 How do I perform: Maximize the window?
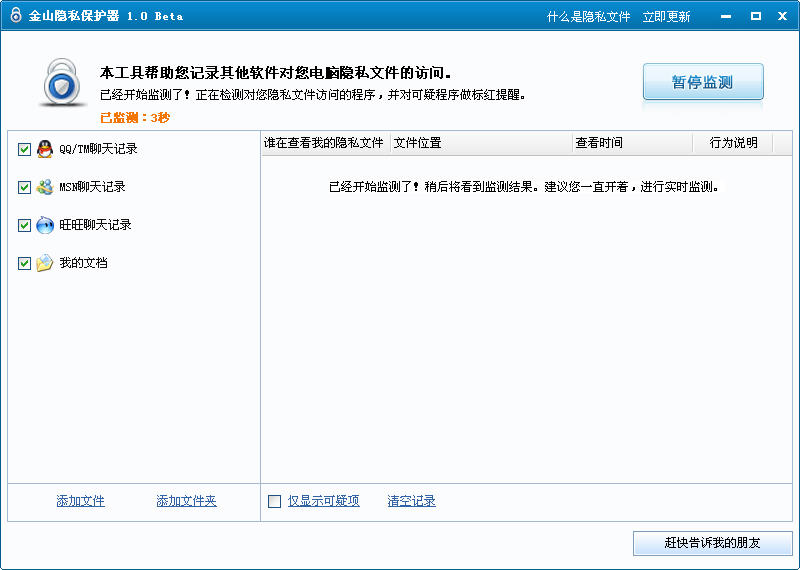756,16
